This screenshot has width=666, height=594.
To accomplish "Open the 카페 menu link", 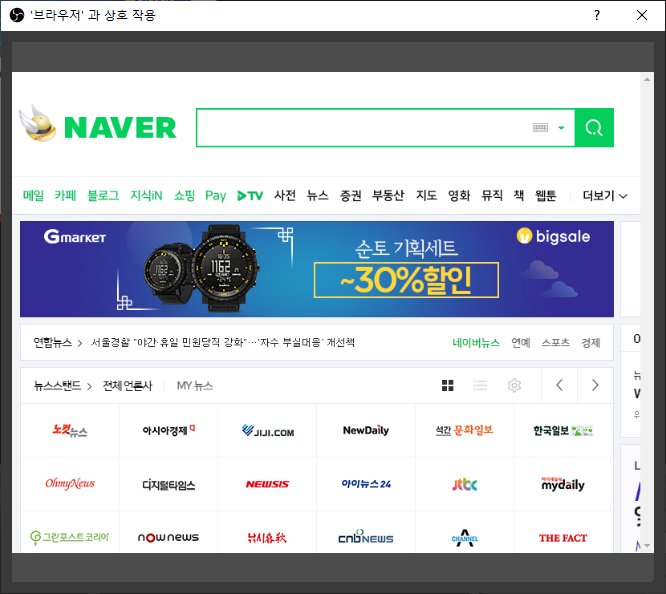I will (x=65, y=195).
